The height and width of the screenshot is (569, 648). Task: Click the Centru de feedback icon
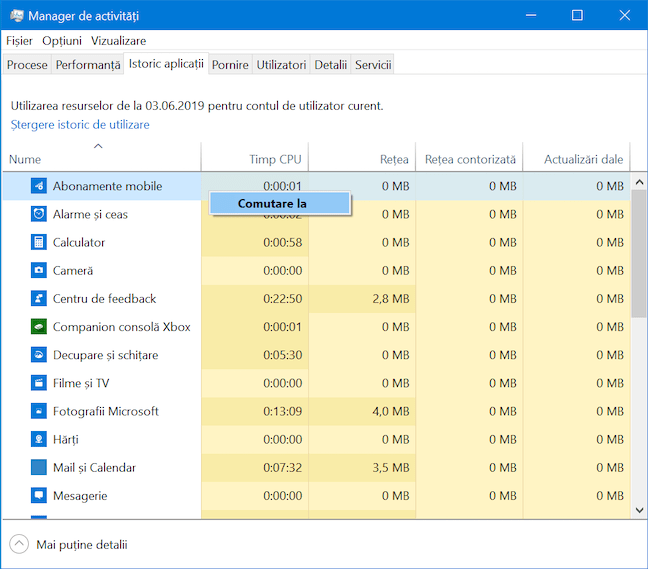pyautogui.click(x=38, y=298)
